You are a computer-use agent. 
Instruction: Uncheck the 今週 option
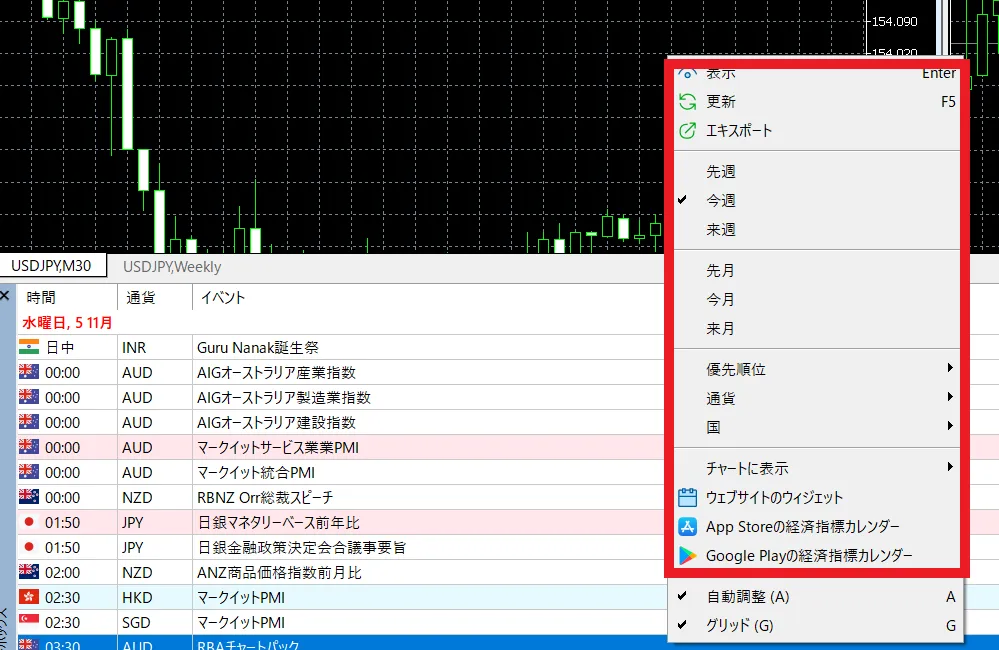(x=722, y=200)
